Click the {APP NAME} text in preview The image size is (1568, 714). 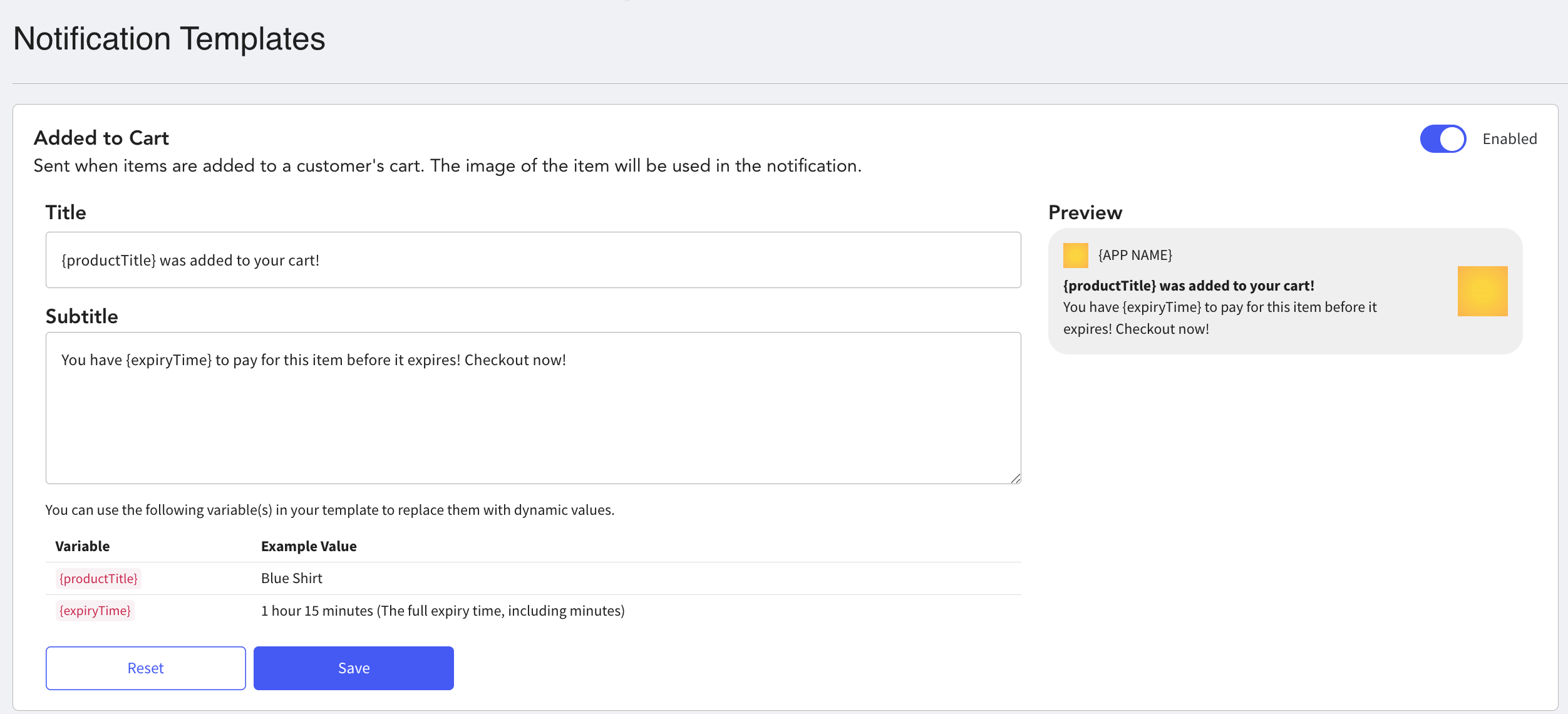(1135, 256)
